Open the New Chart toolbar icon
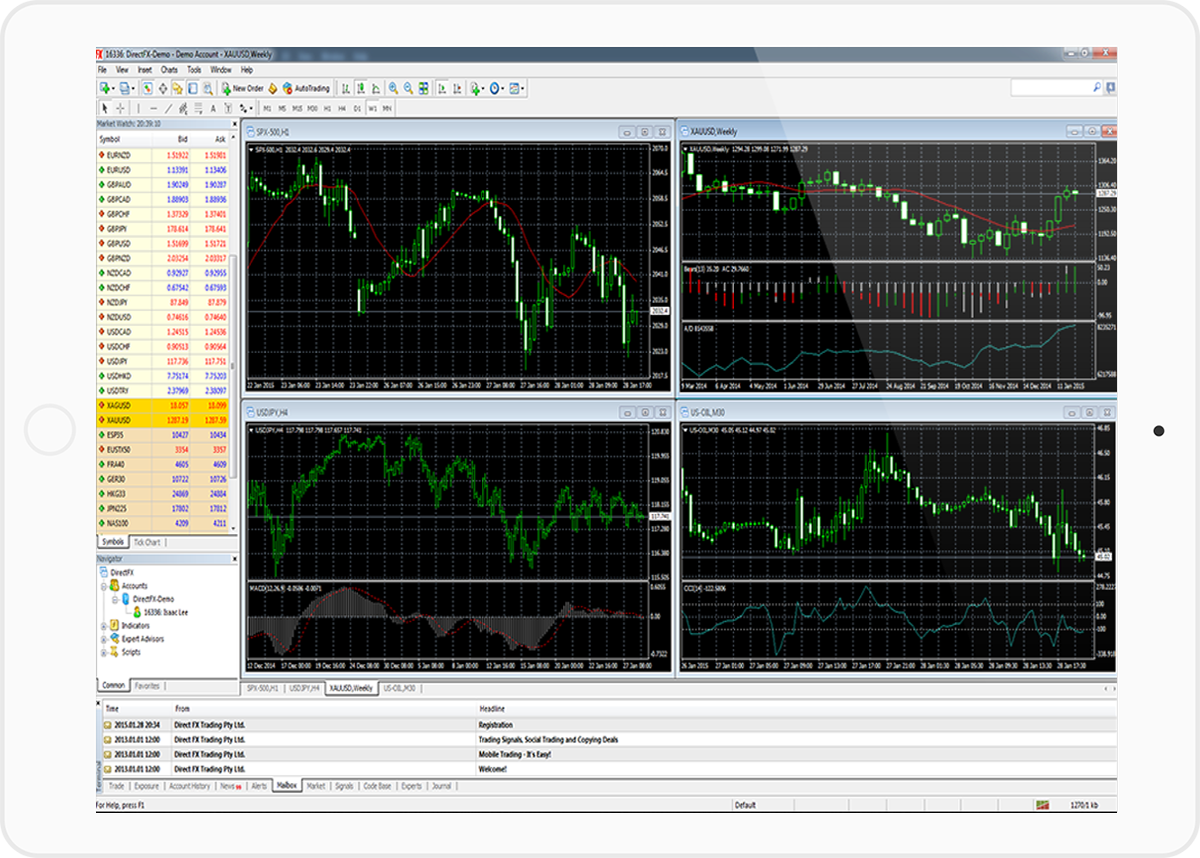This screenshot has height=858, width=1200. (x=105, y=88)
